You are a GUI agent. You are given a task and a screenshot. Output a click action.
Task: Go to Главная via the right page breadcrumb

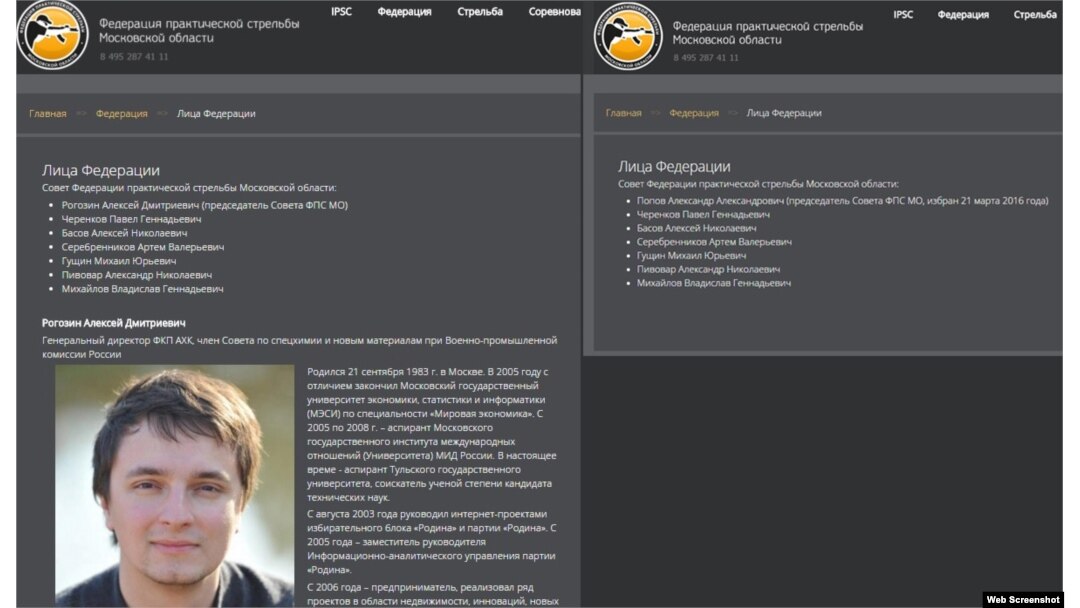point(623,113)
